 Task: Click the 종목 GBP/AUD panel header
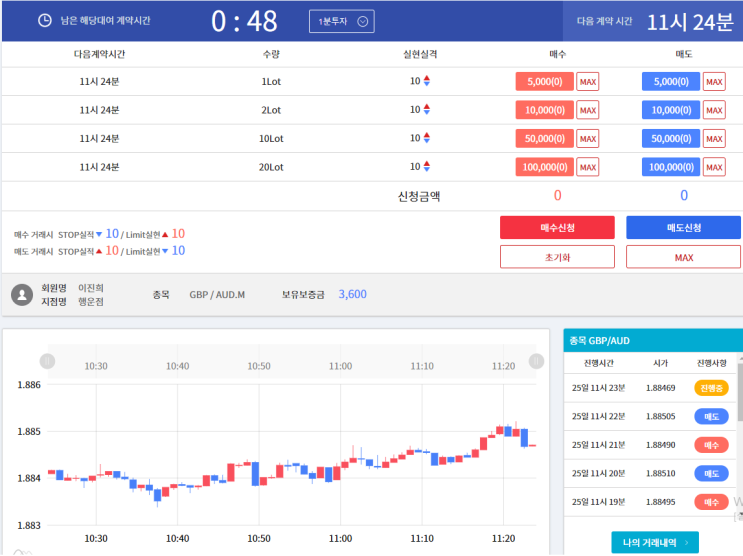[x=653, y=340]
